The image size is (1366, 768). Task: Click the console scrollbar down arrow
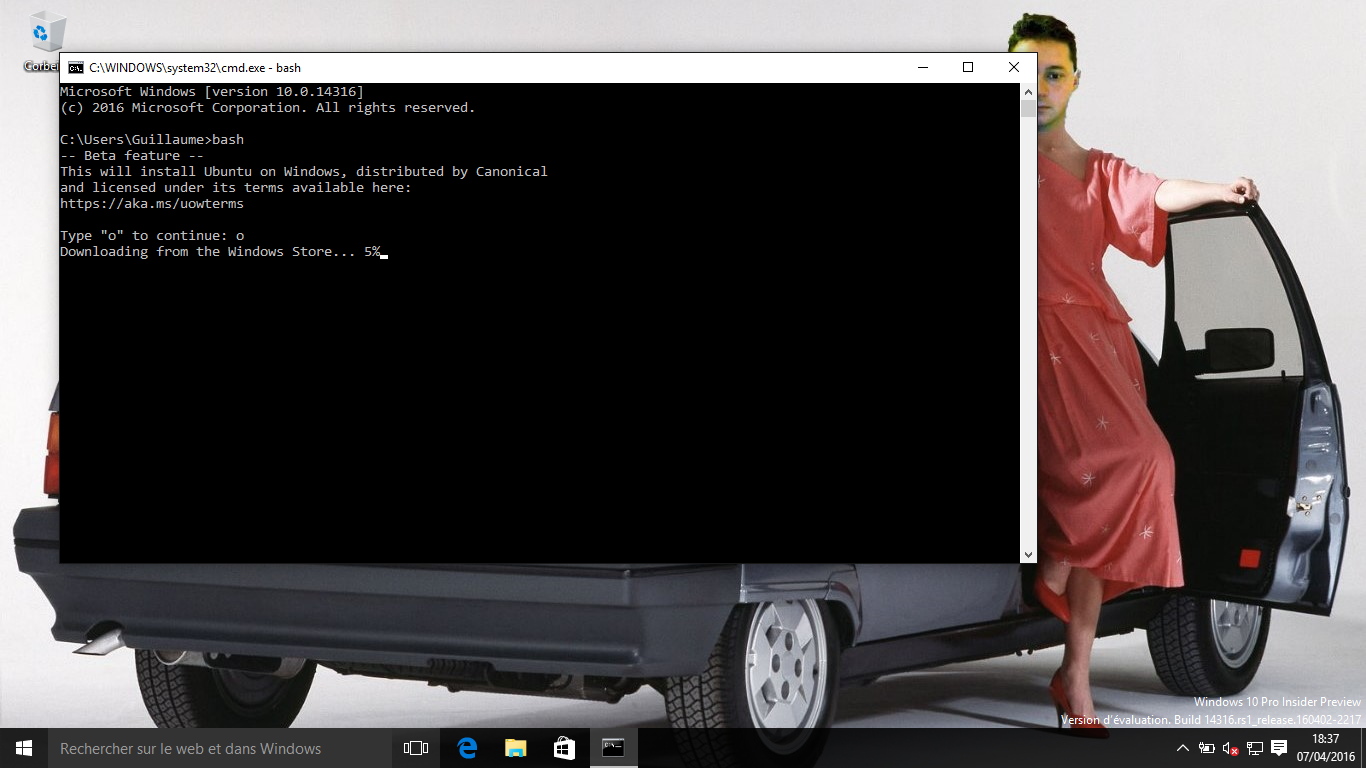(x=1028, y=554)
